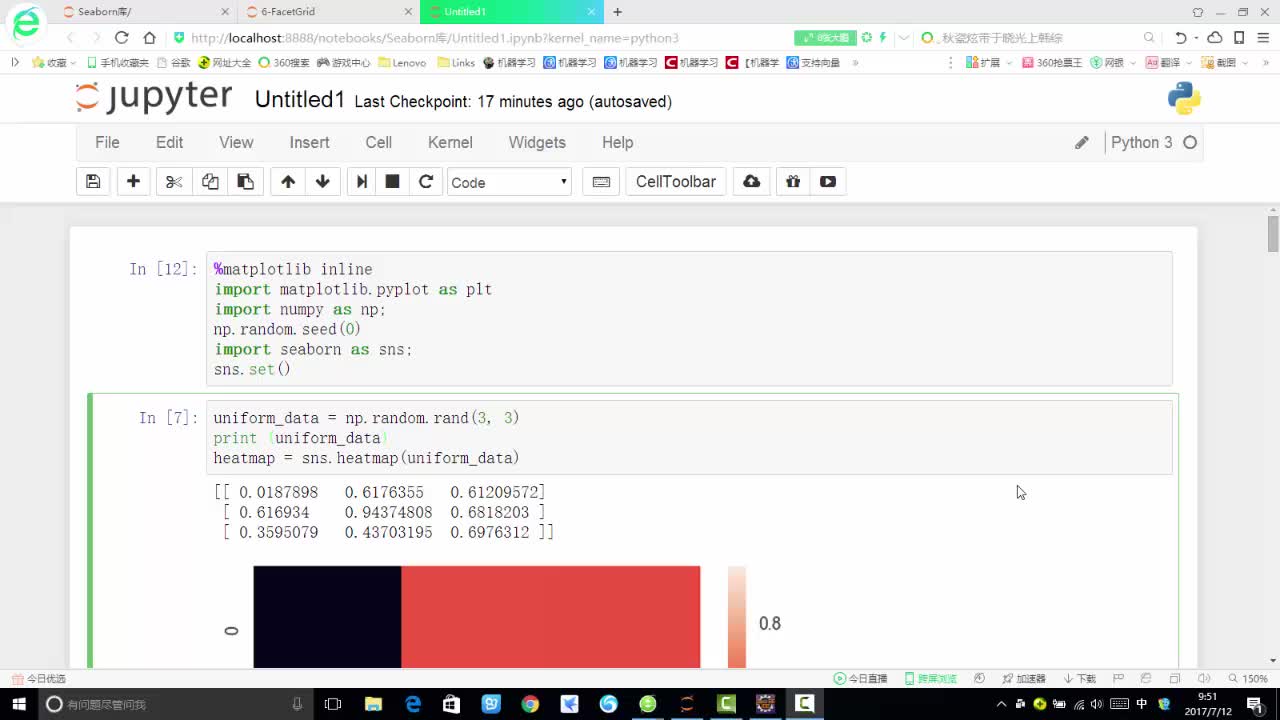Move selected cell down arrow
This screenshot has width=1280, height=720.
pyautogui.click(x=322, y=182)
